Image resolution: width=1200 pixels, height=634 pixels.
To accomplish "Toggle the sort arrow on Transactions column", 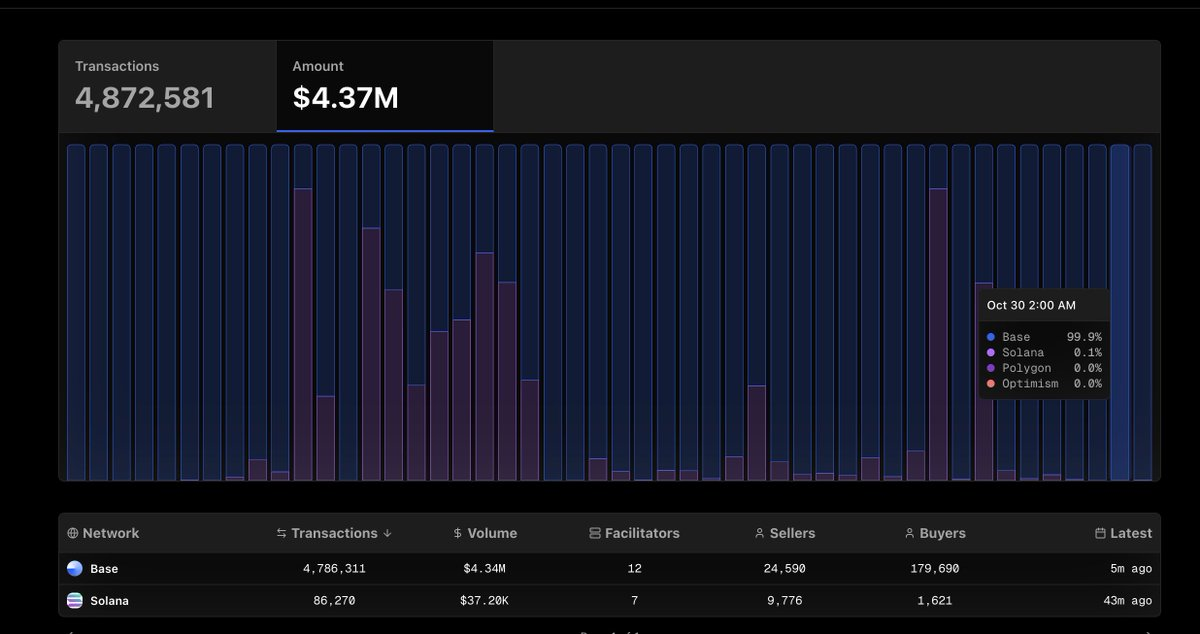I will [387, 534].
